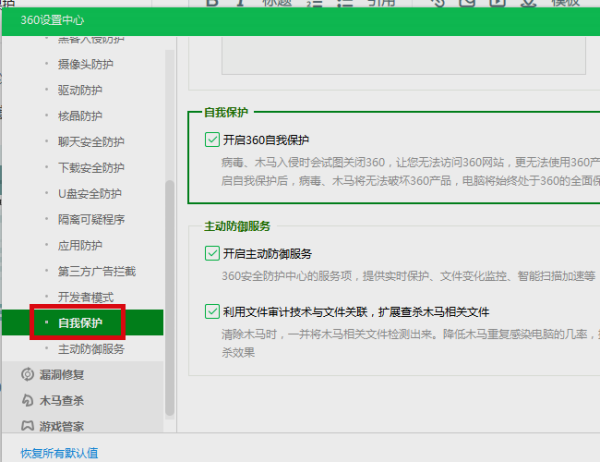Go to 聊天安全防护 settings
The height and width of the screenshot is (462, 600).
point(91,142)
